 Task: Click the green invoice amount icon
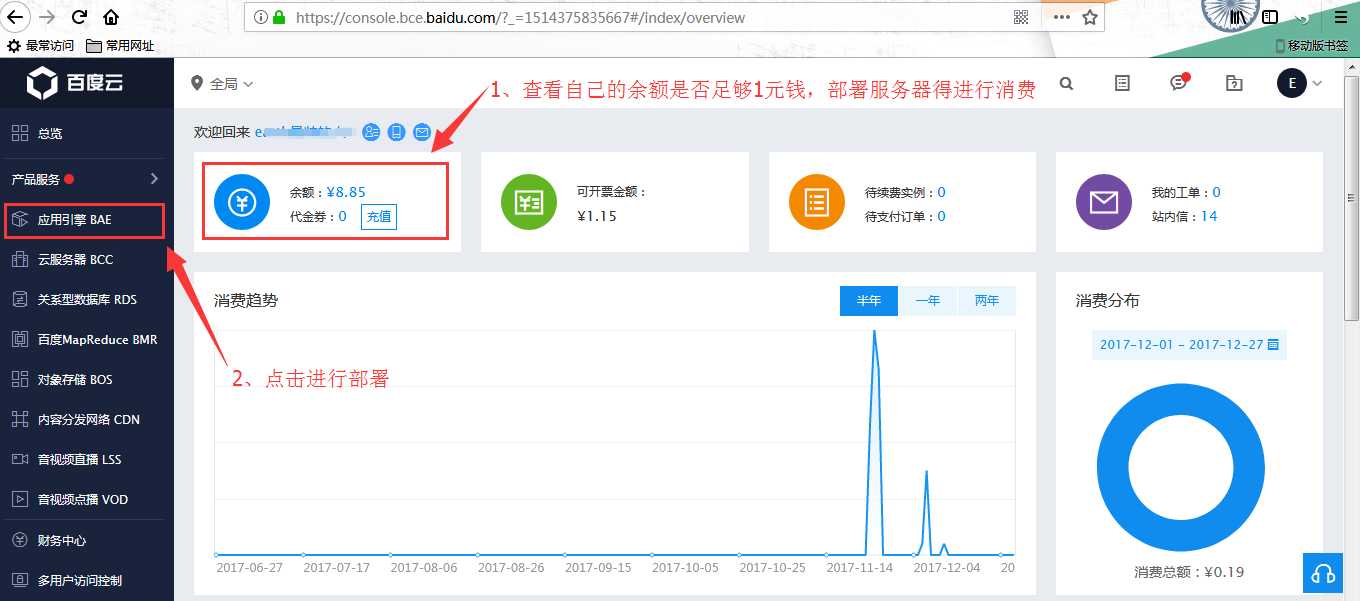pos(529,202)
